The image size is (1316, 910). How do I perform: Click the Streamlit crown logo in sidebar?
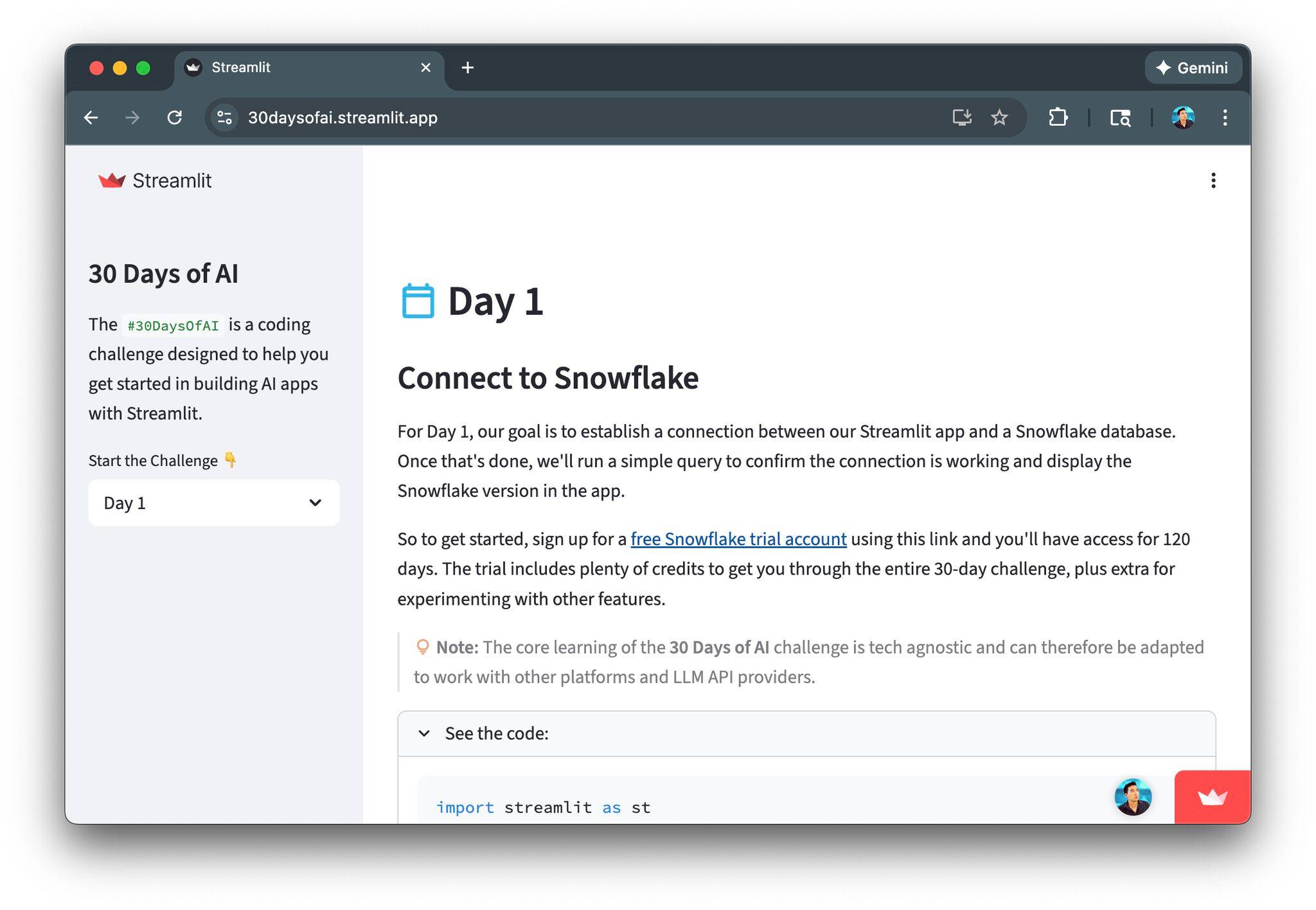pos(112,181)
